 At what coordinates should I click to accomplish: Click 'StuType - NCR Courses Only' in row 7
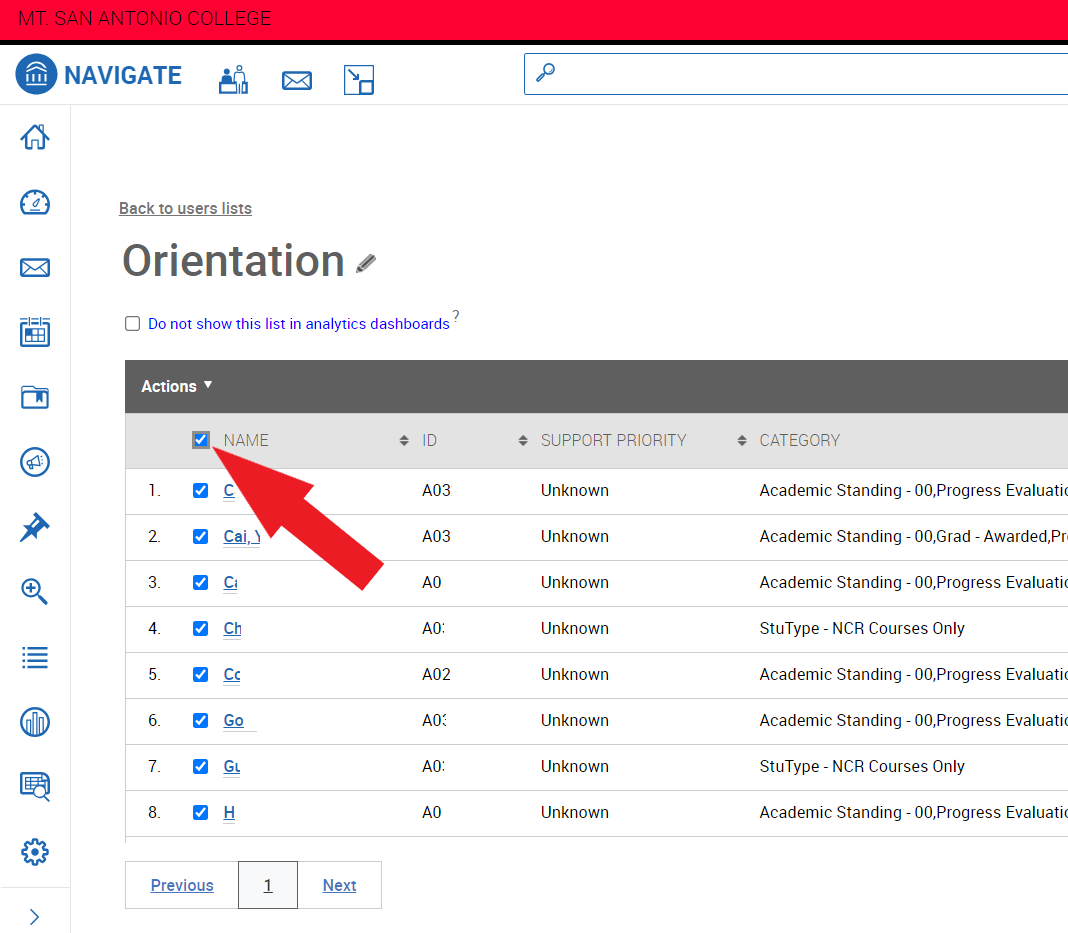click(x=862, y=766)
